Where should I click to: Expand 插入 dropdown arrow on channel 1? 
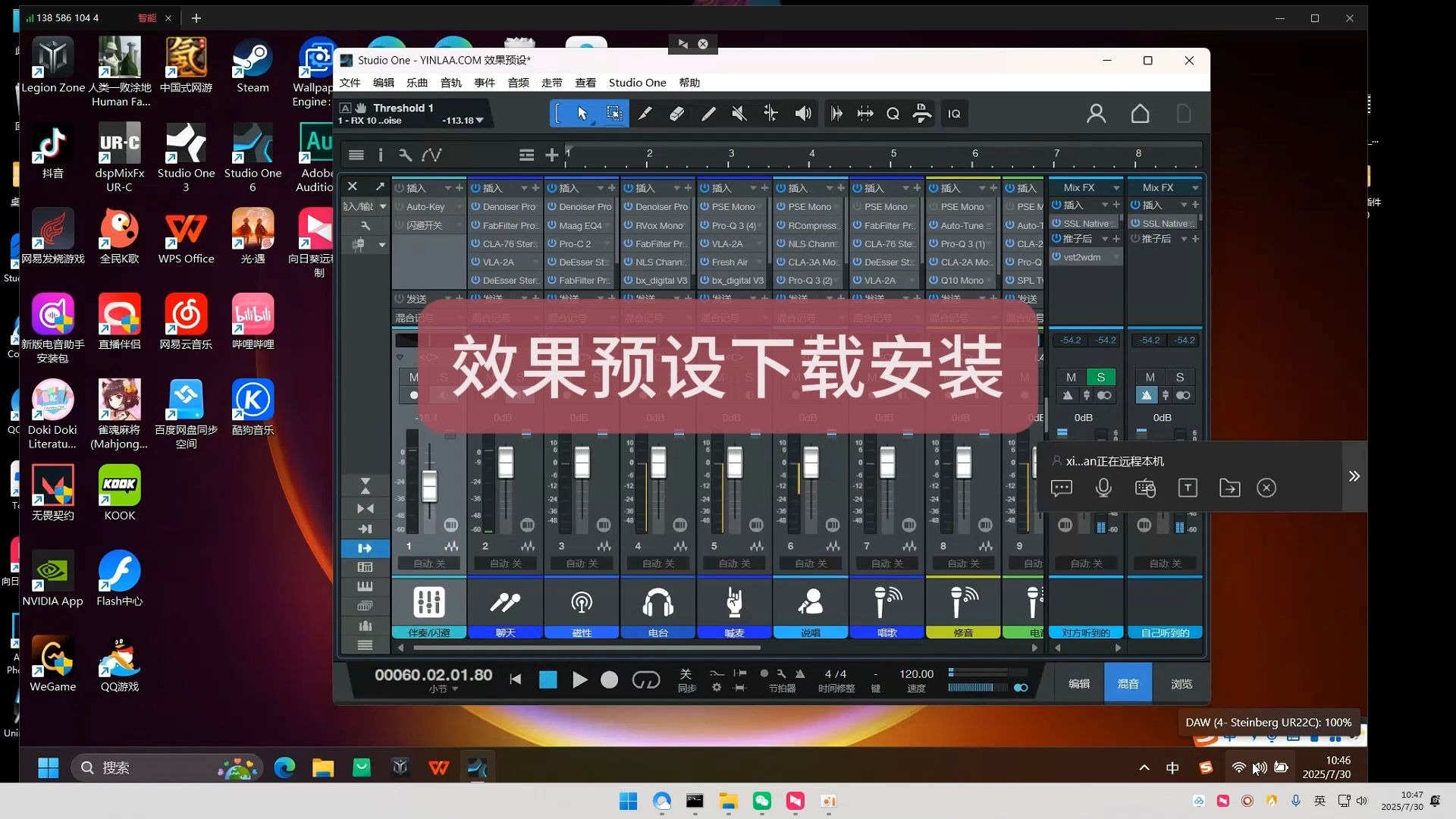[x=447, y=188]
